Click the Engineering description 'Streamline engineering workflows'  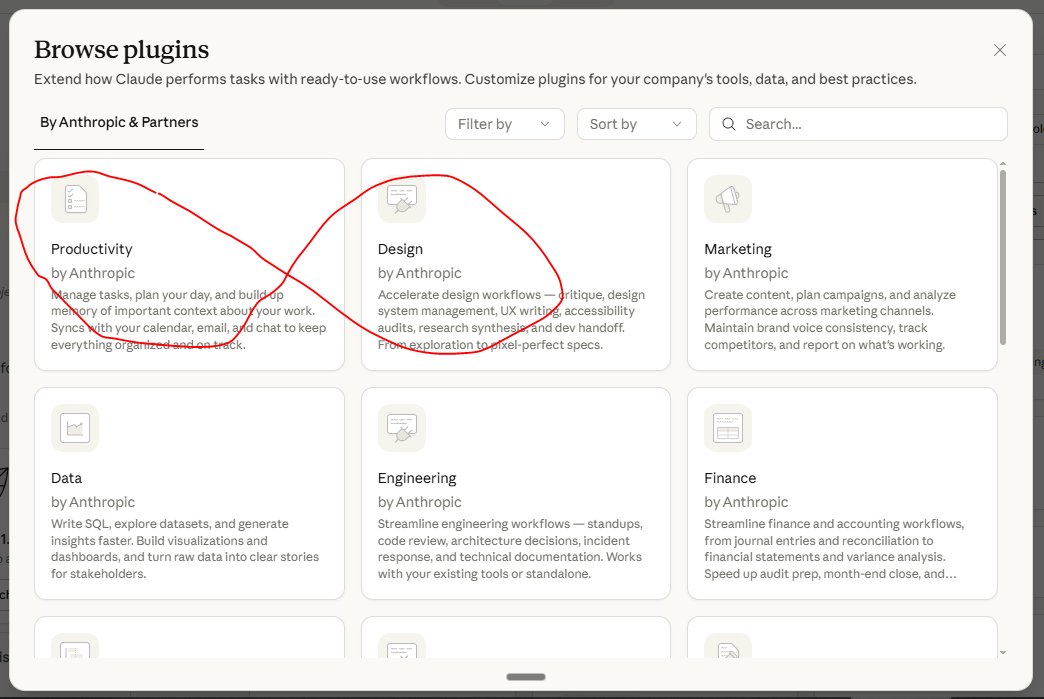coord(474,524)
